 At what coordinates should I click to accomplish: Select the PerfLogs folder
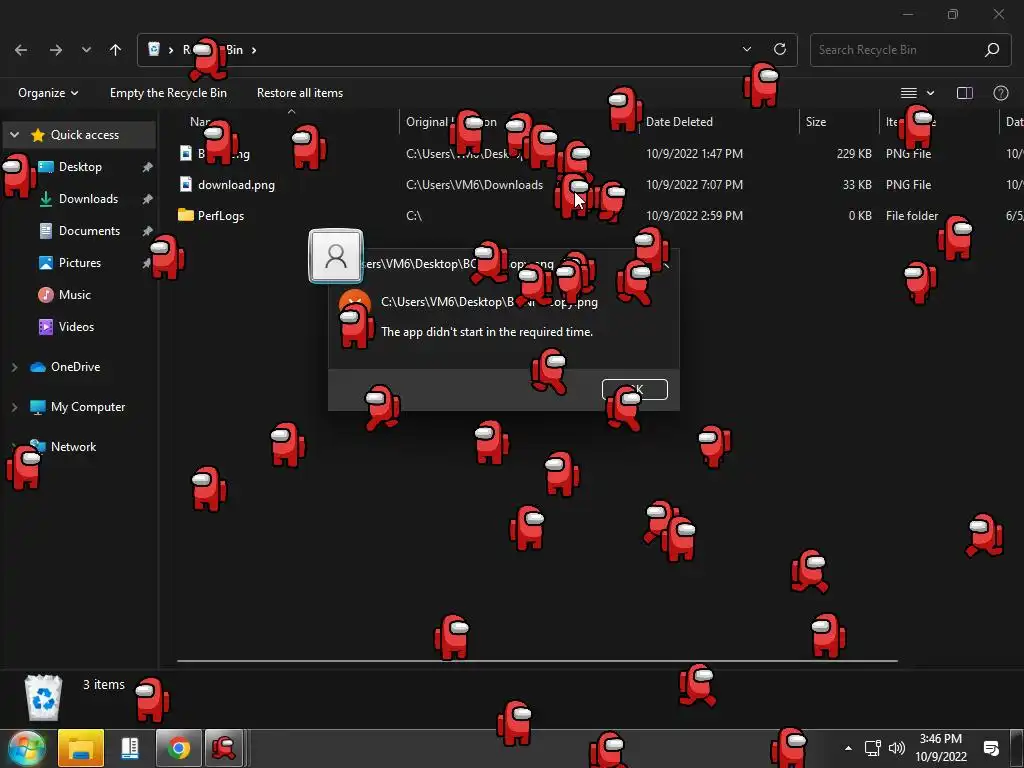[221, 216]
